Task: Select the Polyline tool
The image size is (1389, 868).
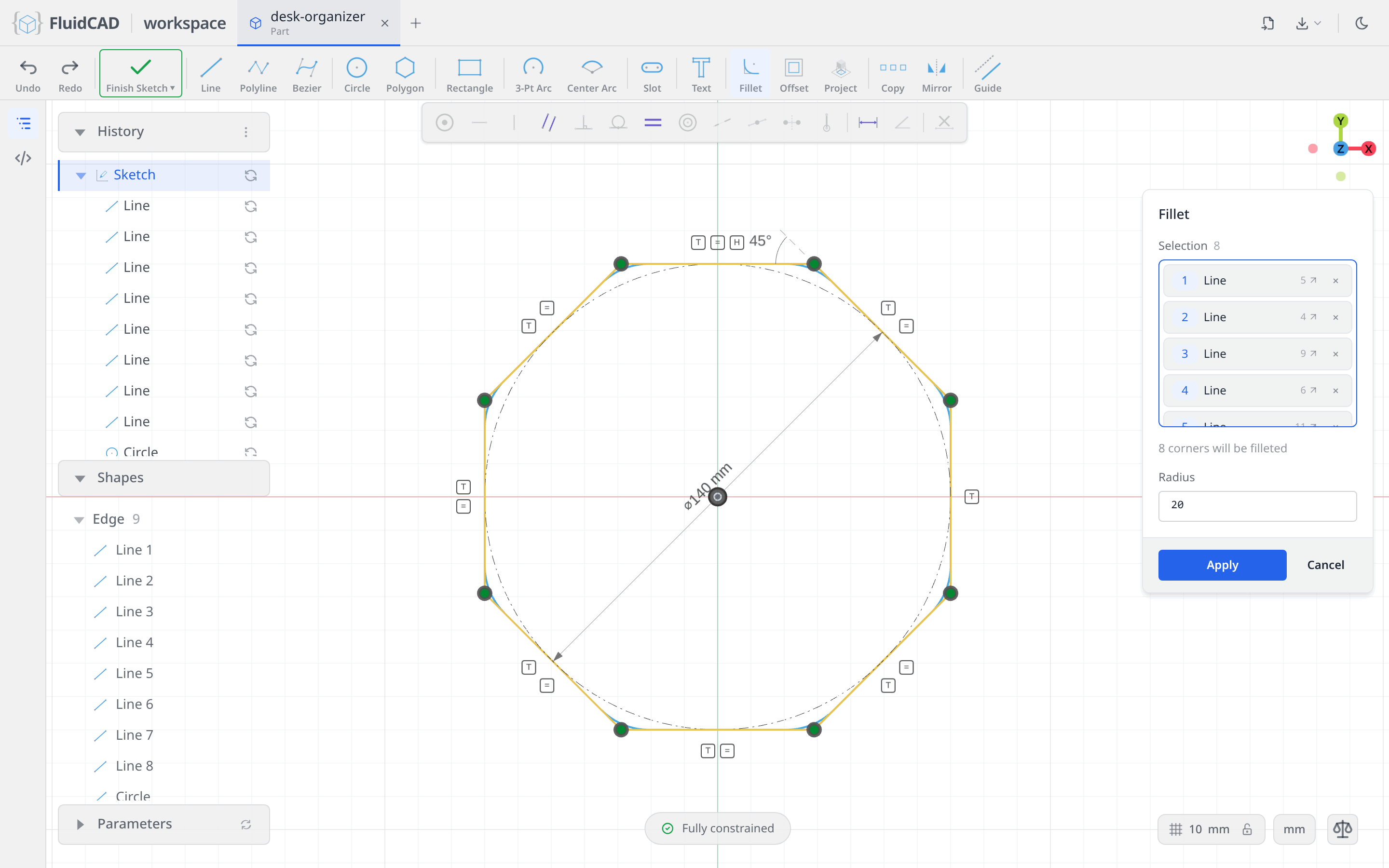Action: click(x=258, y=75)
